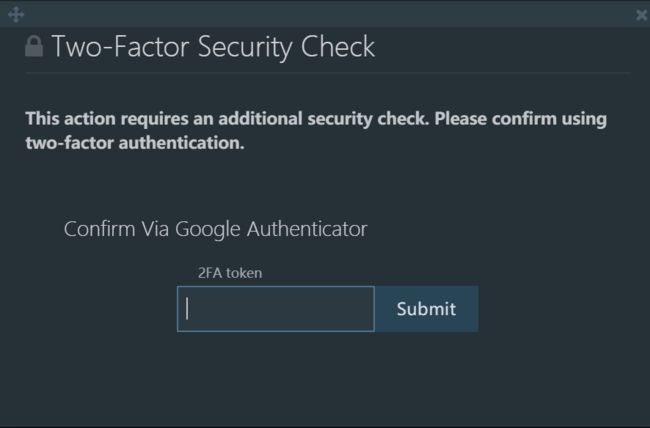The height and width of the screenshot is (428, 650).
Task: Click the move handle icon in dialog header
Action: click(x=16, y=15)
